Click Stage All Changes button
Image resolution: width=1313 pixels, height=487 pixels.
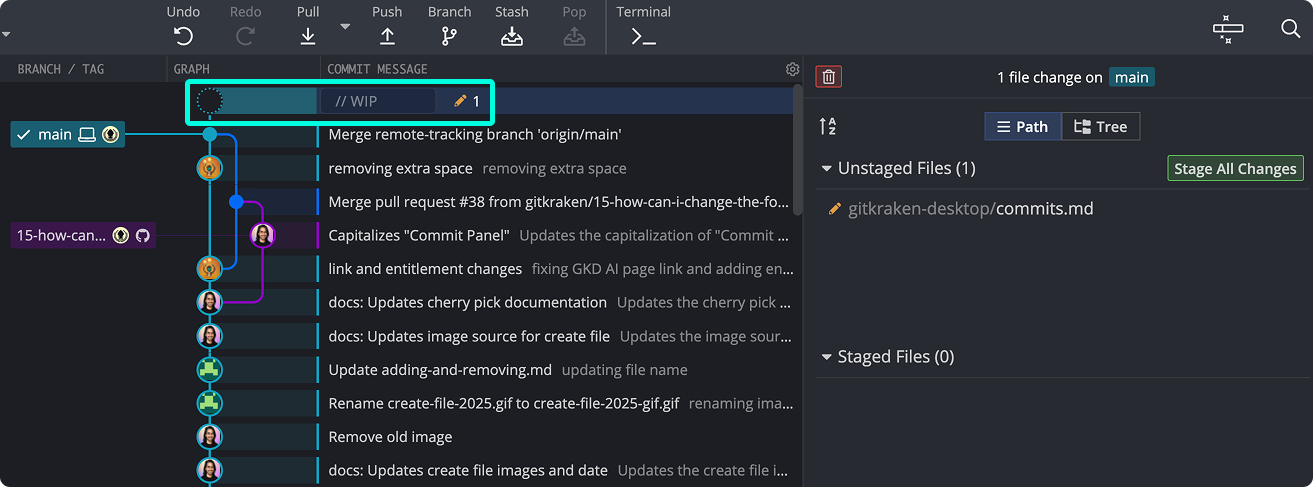1235,168
